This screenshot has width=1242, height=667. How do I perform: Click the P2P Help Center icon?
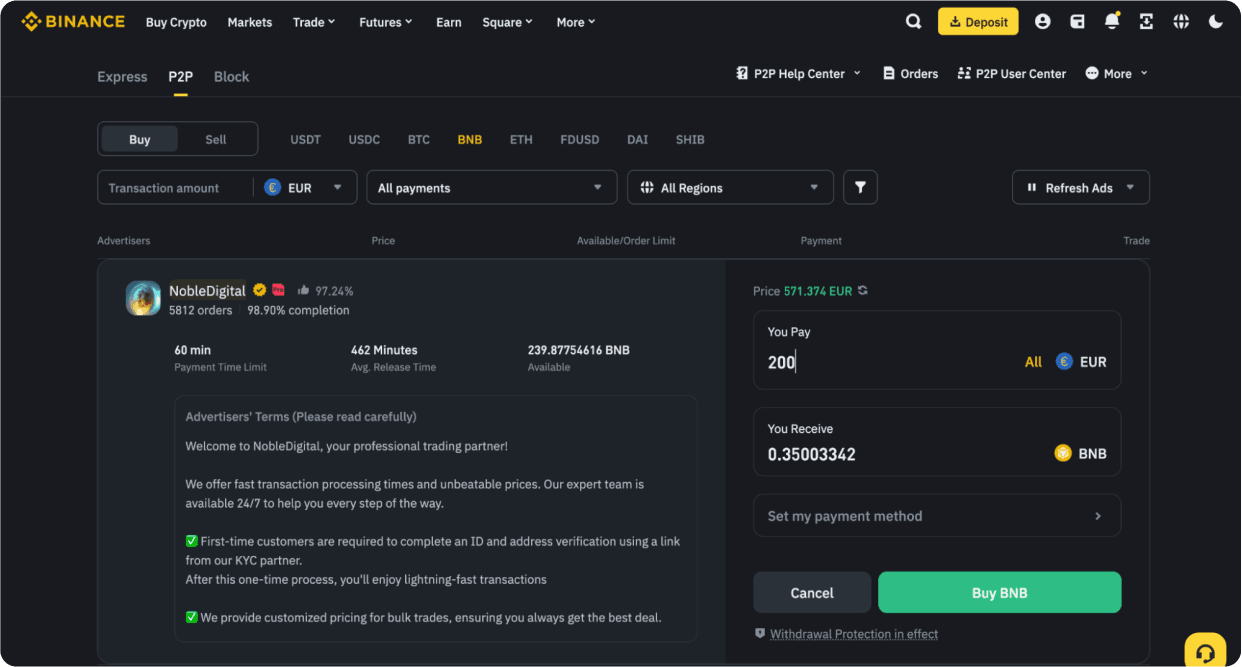coord(742,73)
